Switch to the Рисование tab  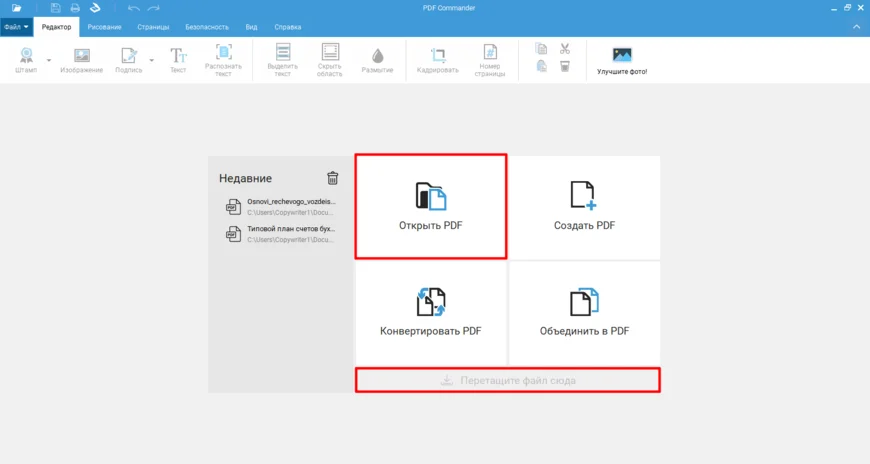(x=104, y=27)
